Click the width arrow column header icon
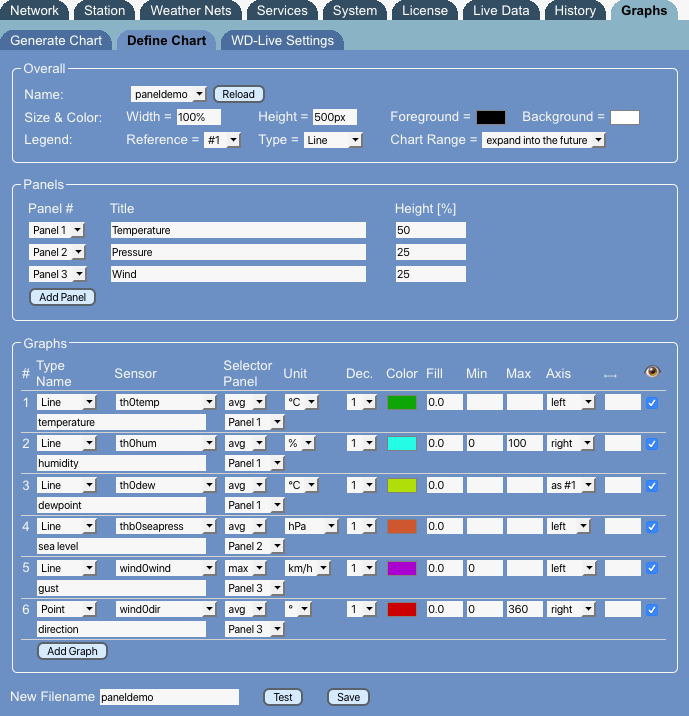This screenshot has height=716, width=689. point(610,376)
